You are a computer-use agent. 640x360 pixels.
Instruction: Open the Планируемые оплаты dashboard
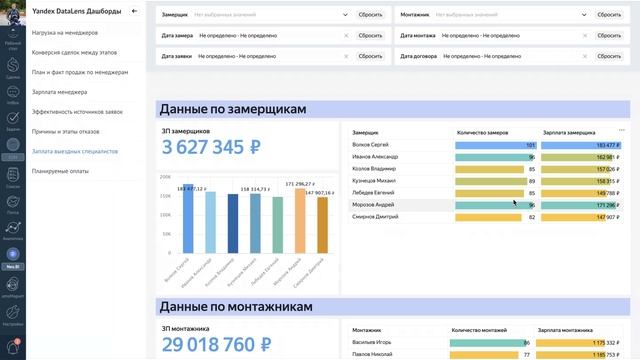[60, 171]
